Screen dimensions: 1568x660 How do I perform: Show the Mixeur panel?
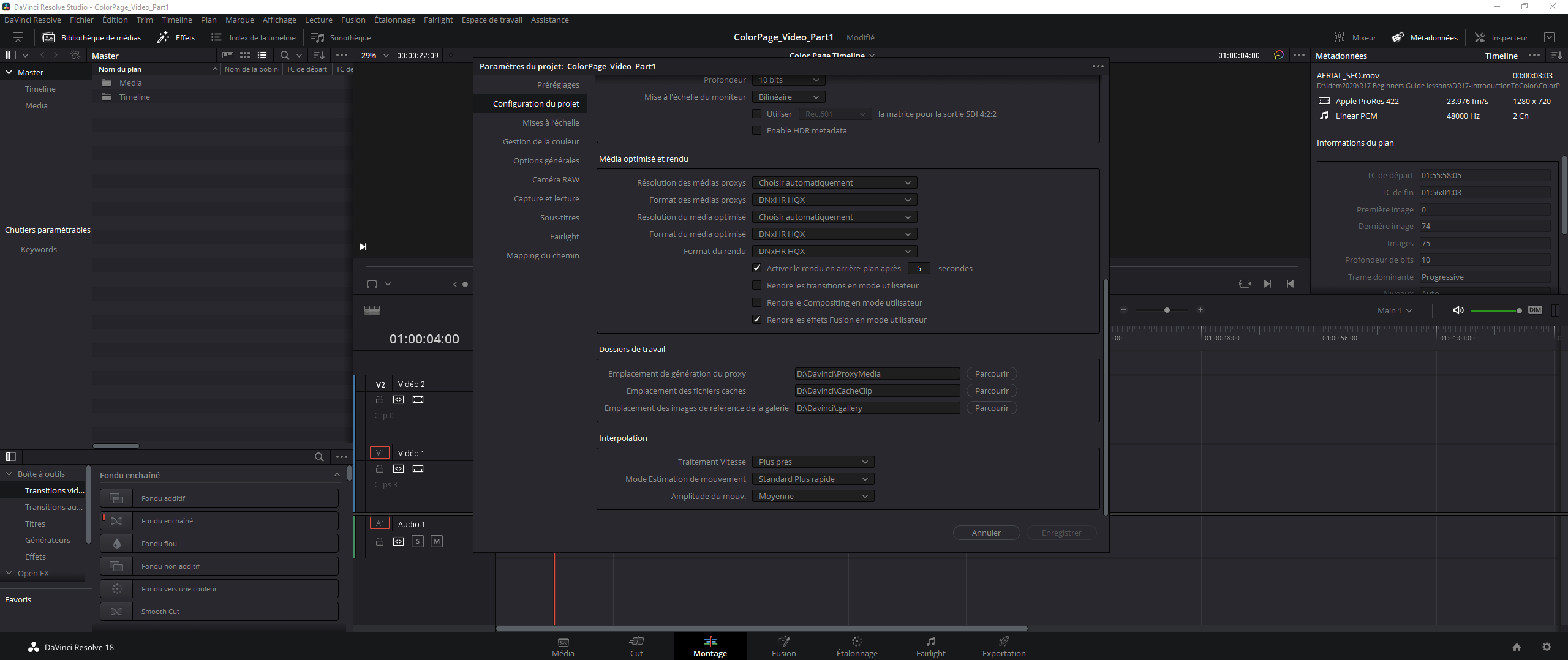(1355, 37)
